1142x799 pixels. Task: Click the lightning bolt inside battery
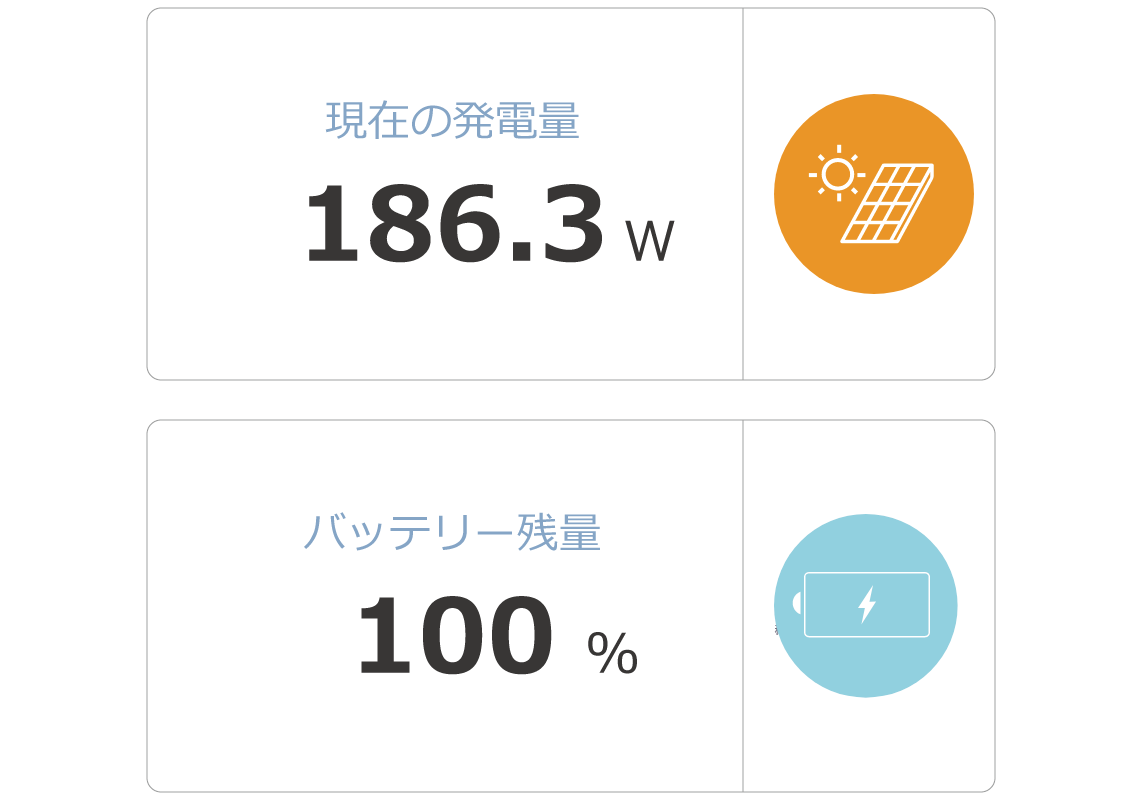tap(866, 605)
